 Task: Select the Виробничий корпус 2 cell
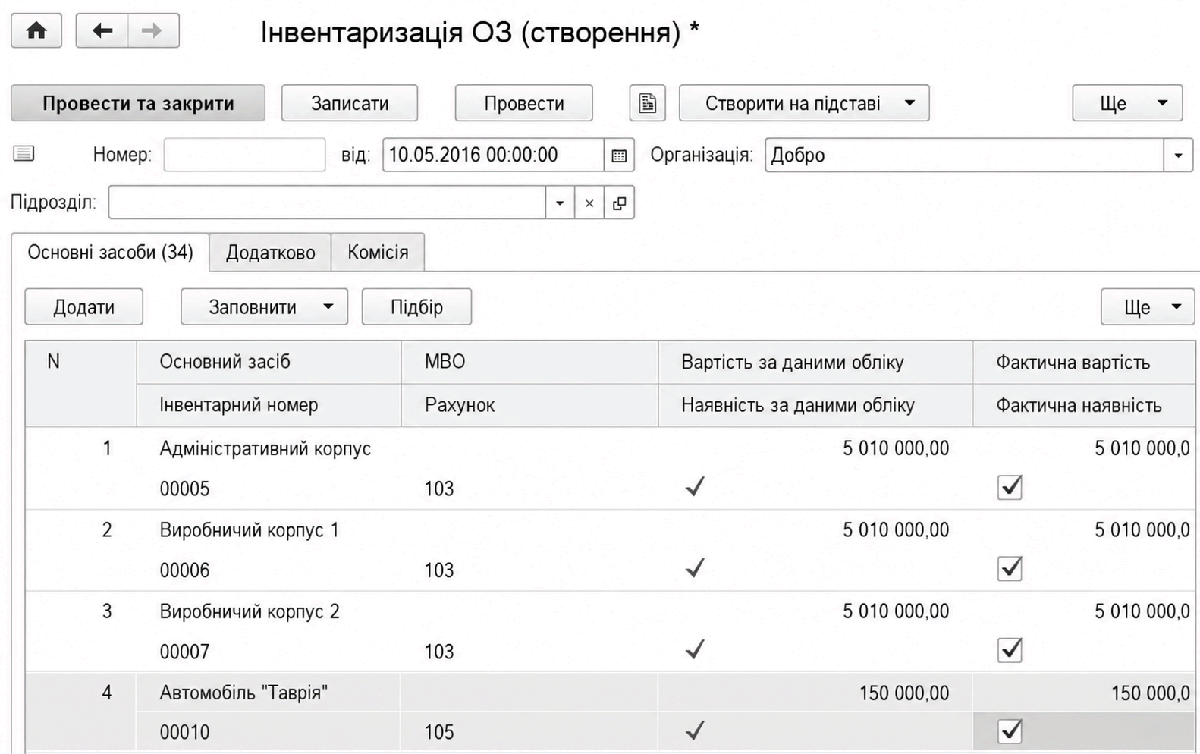tap(249, 611)
